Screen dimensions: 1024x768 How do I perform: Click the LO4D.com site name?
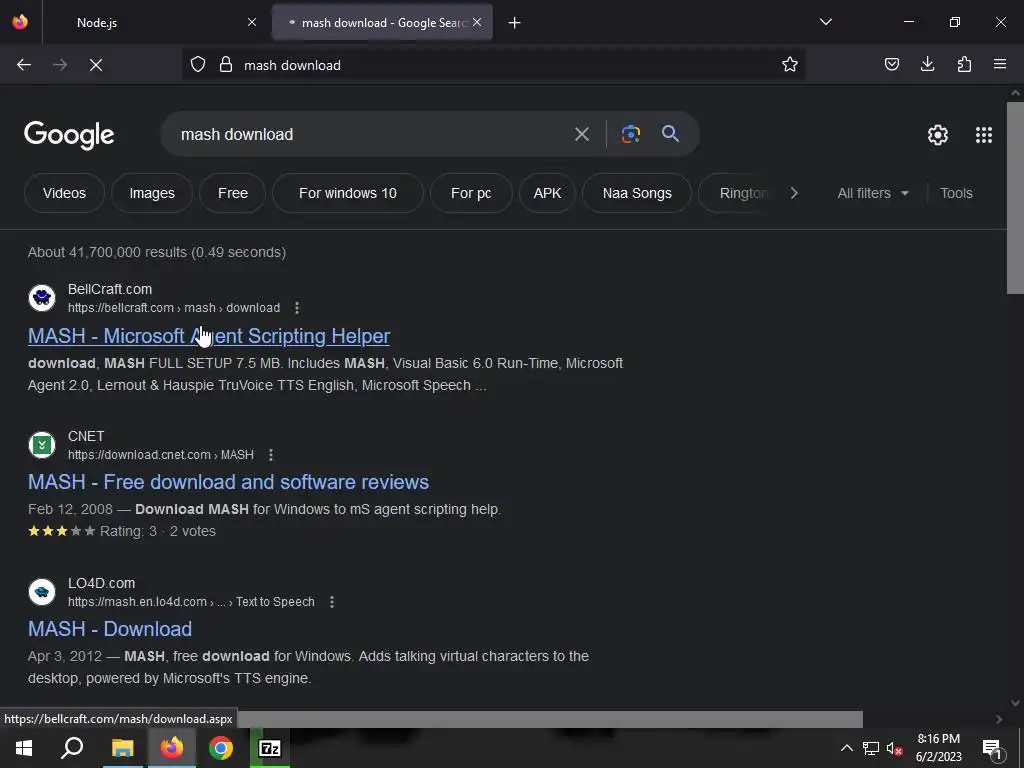tap(101, 583)
